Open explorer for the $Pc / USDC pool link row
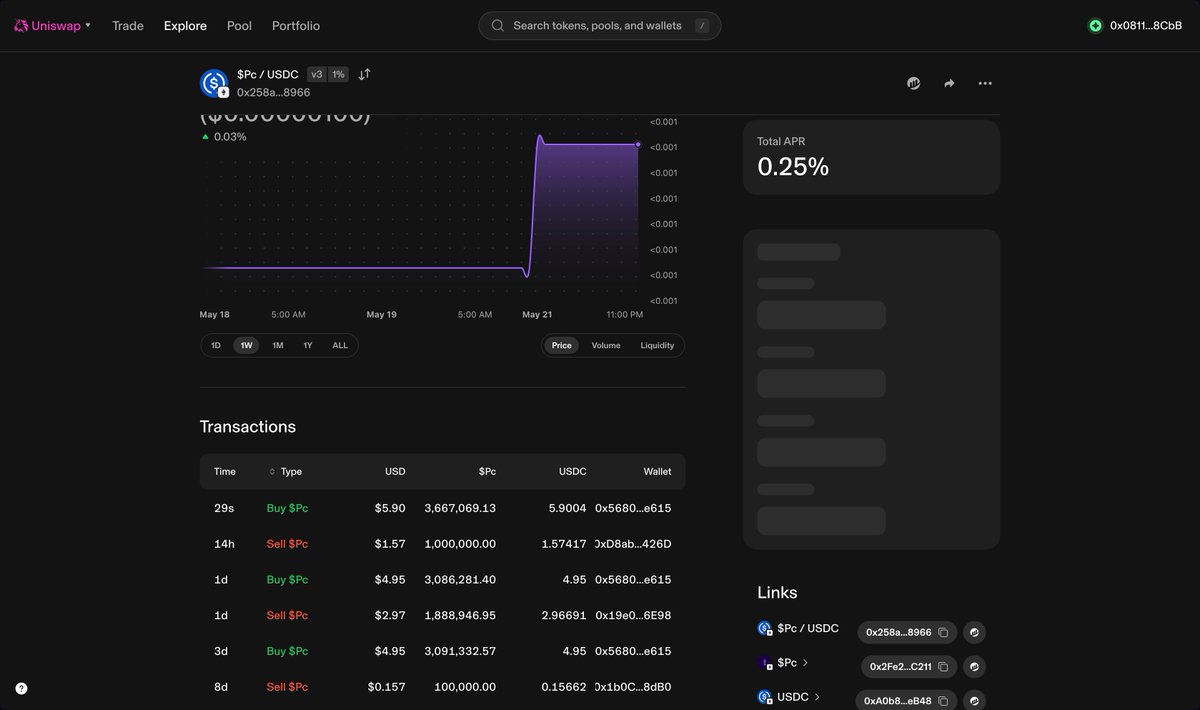Image resolution: width=1200 pixels, height=710 pixels. coord(975,632)
